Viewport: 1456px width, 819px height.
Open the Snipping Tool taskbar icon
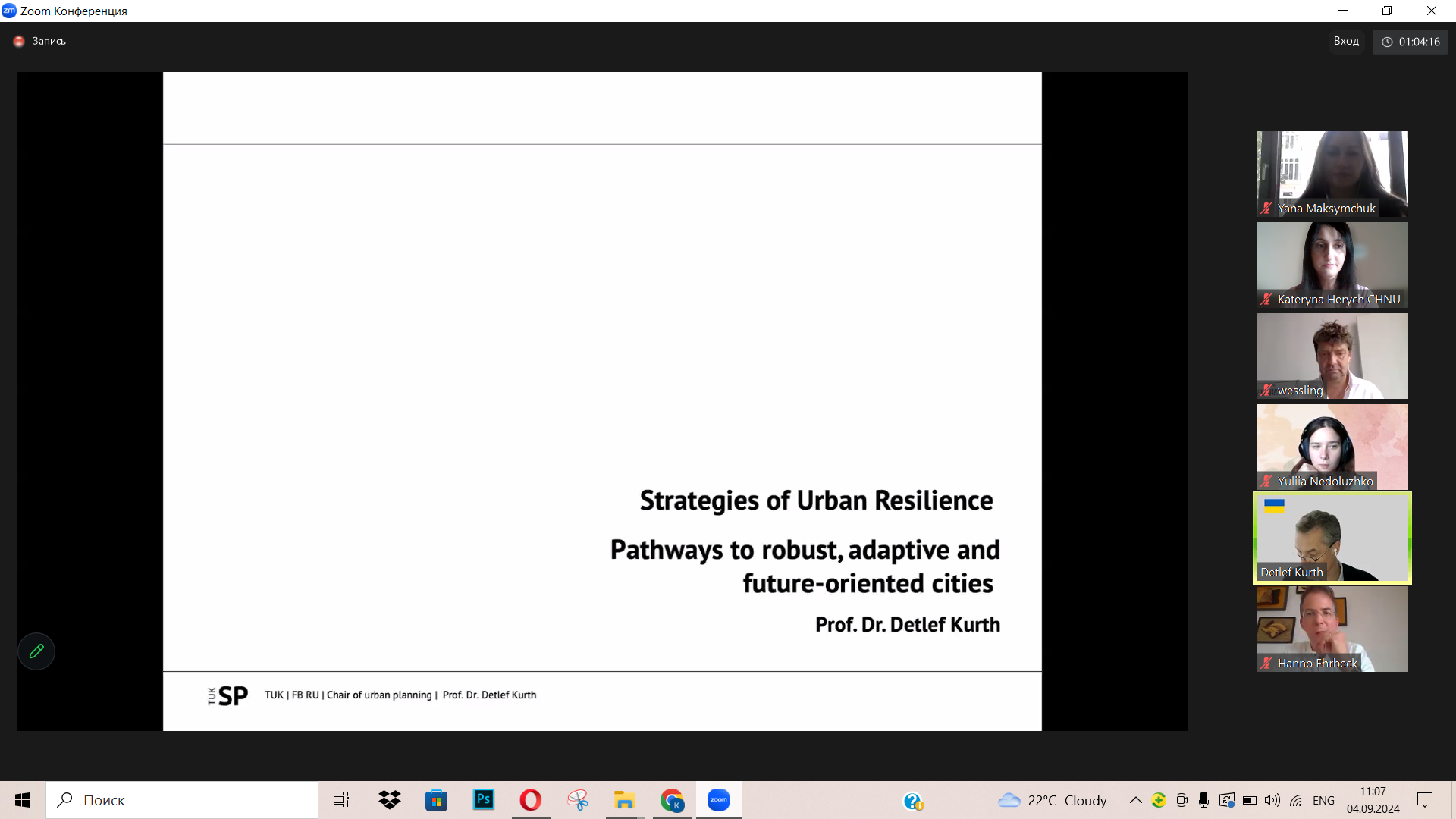coord(578,800)
